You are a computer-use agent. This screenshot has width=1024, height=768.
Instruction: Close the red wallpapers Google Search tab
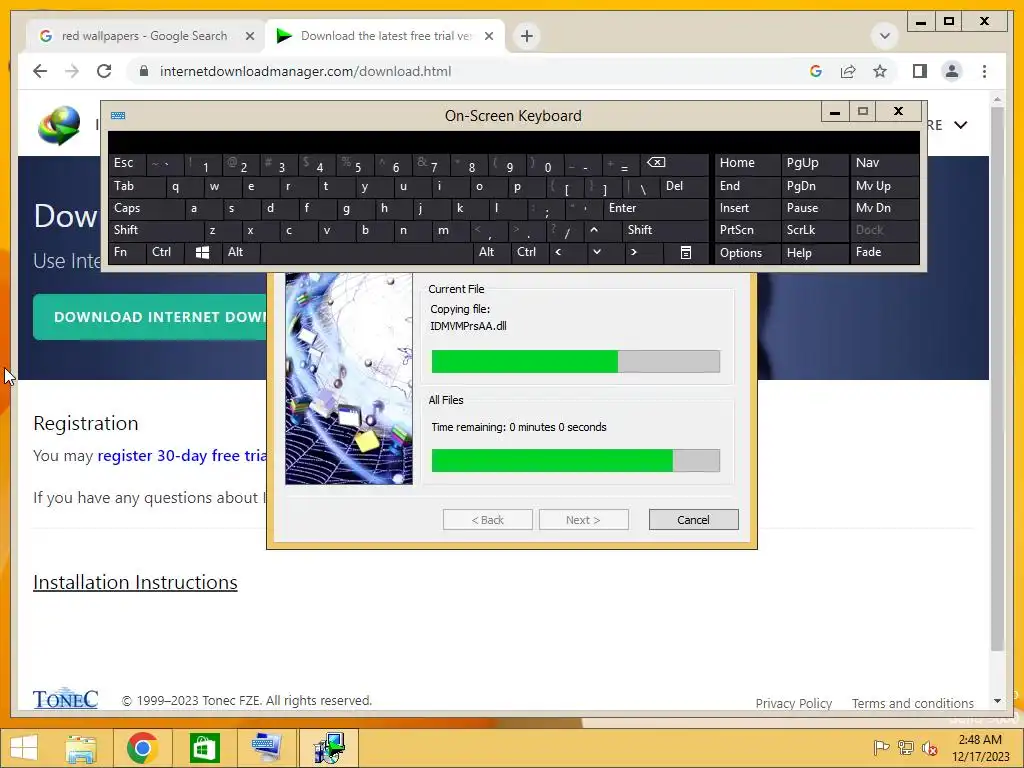pos(249,36)
